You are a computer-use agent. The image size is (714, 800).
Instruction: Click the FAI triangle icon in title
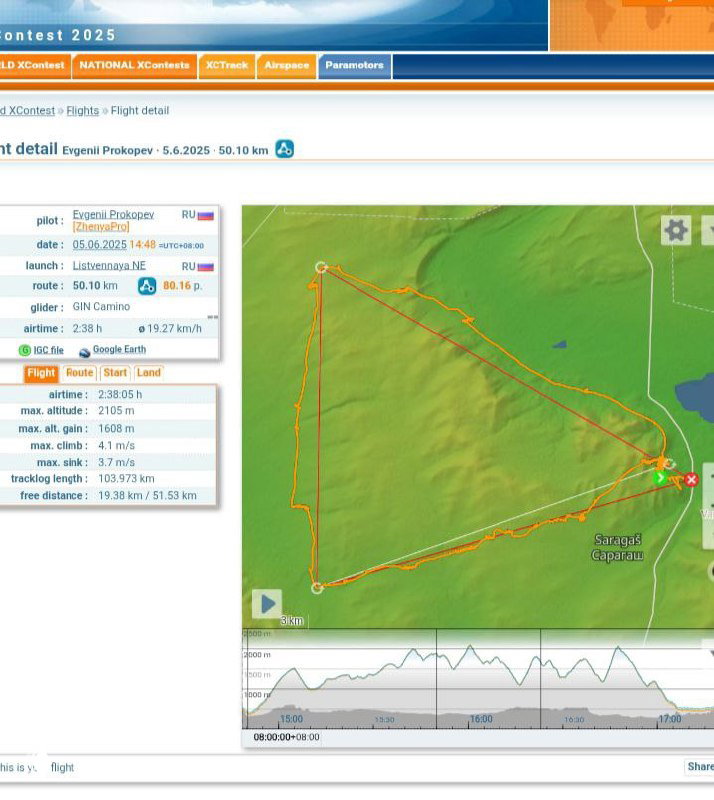(285, 149)
